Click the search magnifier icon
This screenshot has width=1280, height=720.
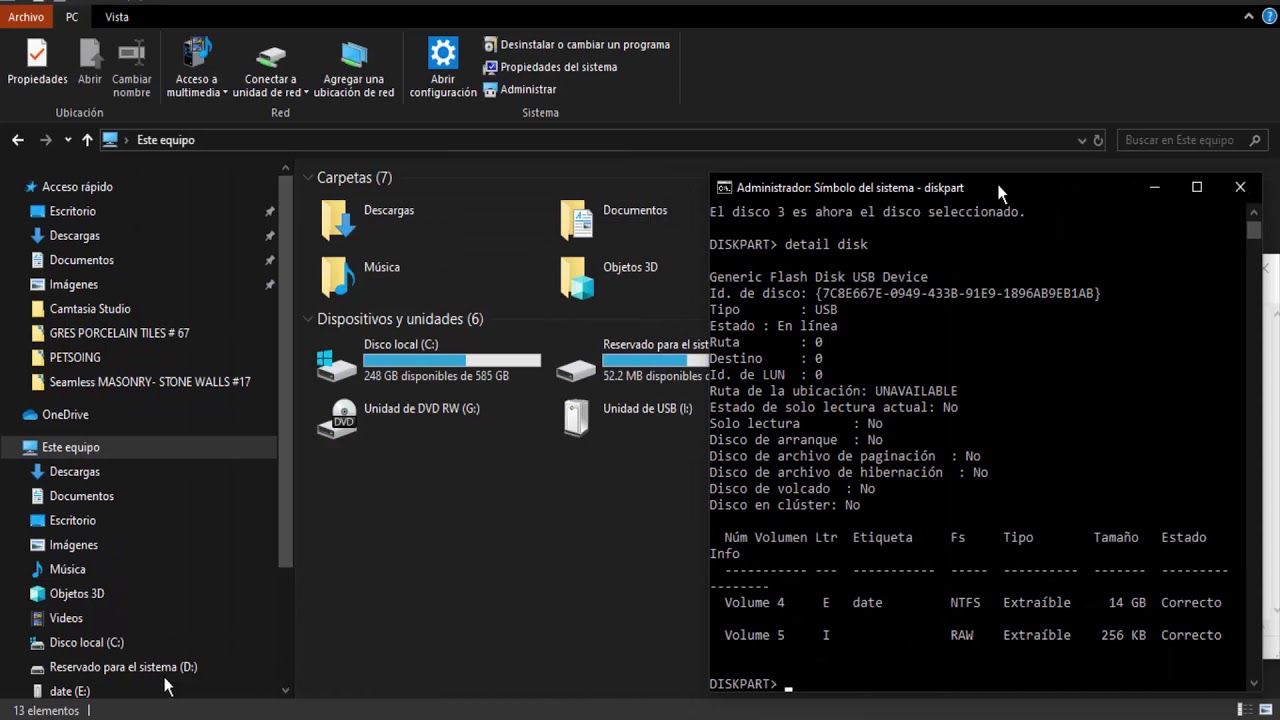1257,140
